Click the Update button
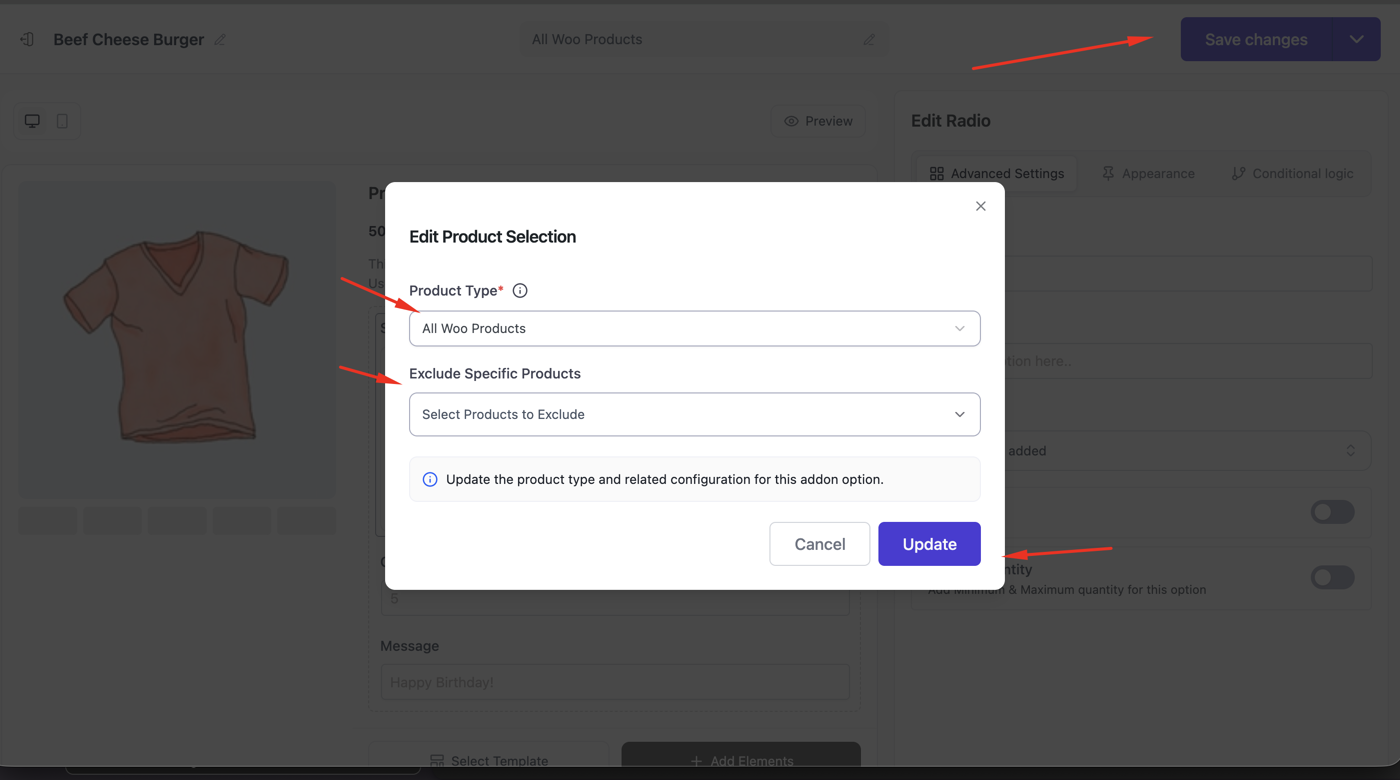Screen dimensions: 1400x780 (x=929, y=544)
